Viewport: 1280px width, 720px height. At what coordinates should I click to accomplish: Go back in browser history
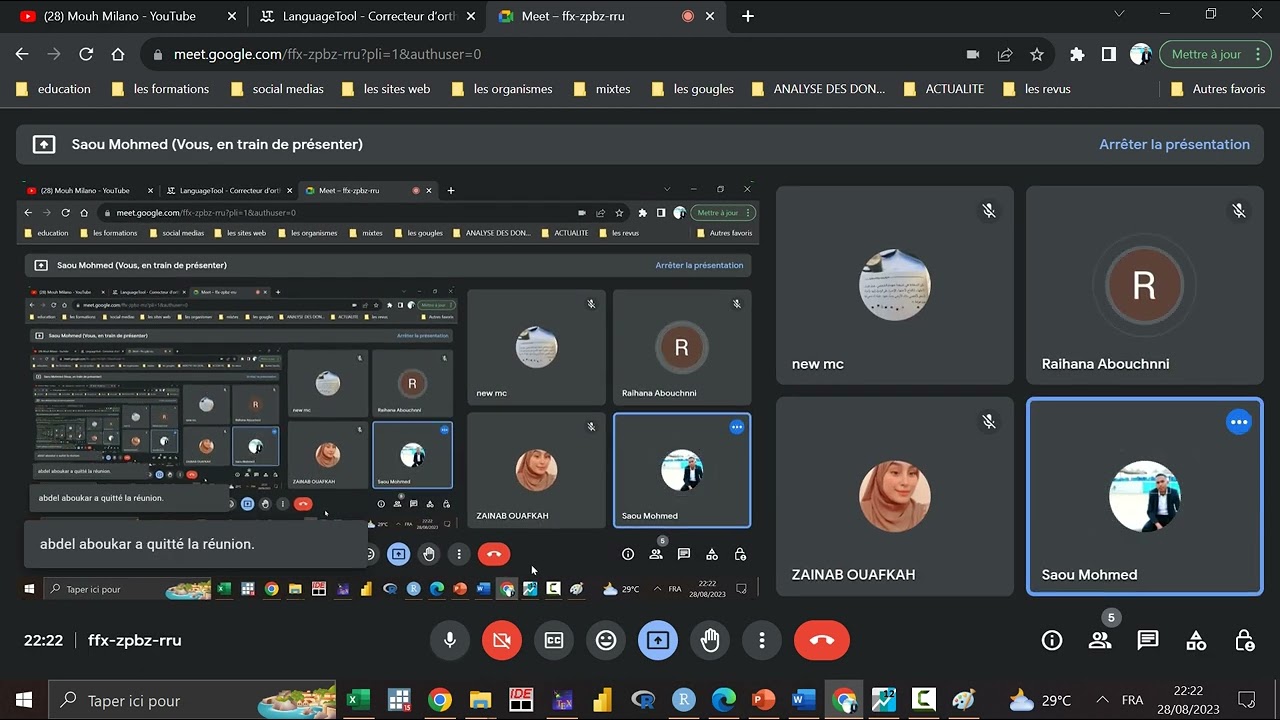coord(22,54)
